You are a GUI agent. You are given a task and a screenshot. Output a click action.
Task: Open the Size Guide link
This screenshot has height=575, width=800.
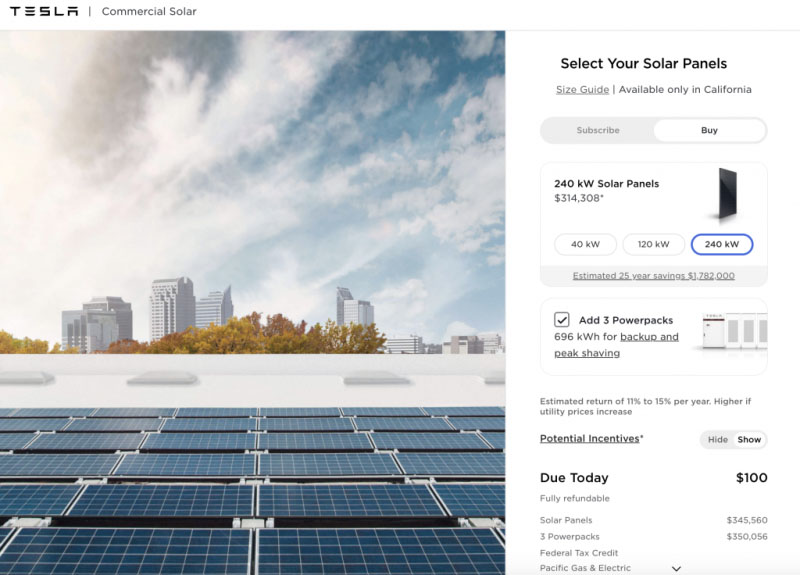click(582, 90)
